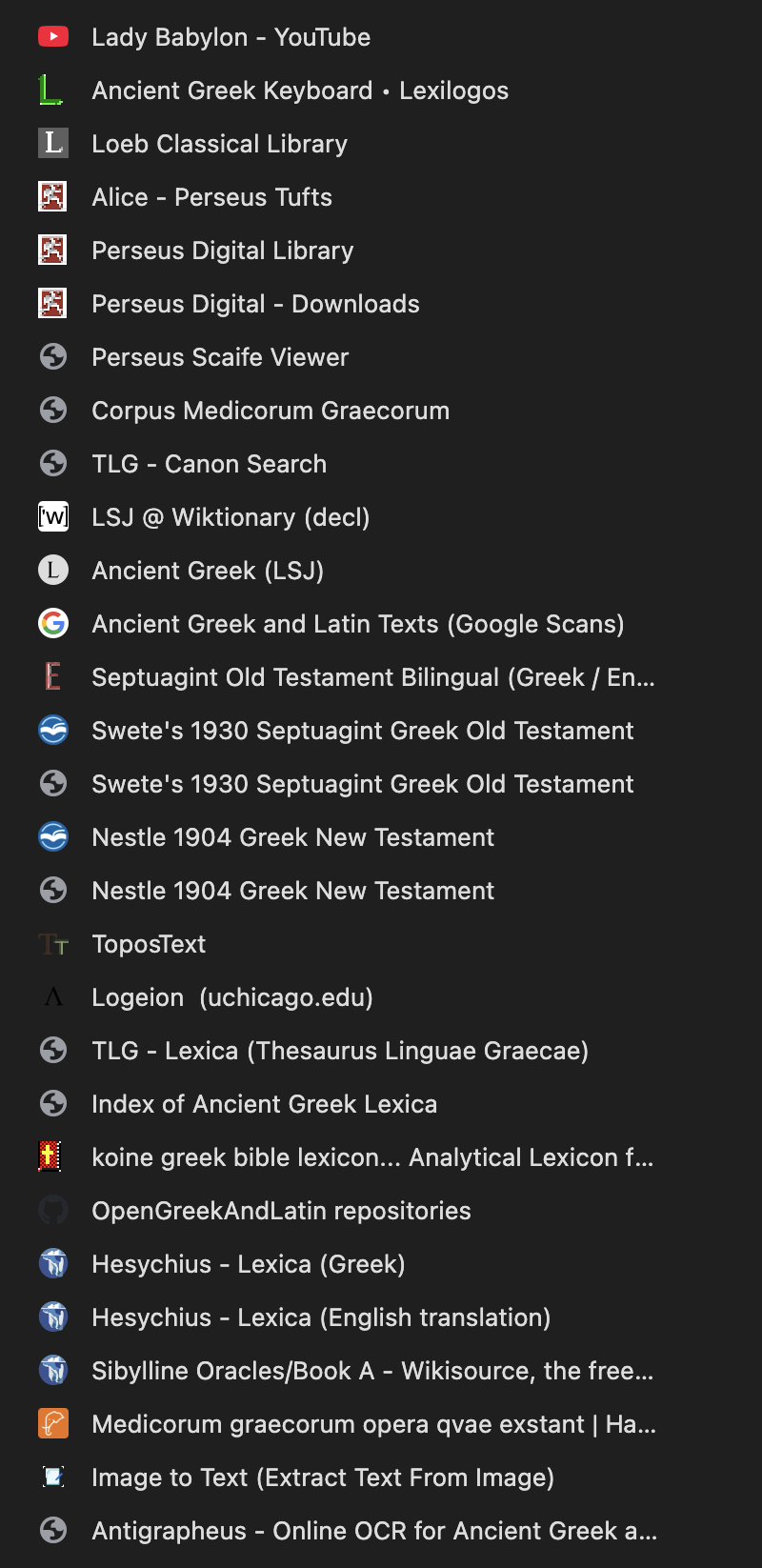The width and height of the screenshot is (762, 1568).
Task: Click the Loeb Classical Library icon
Action: (x=53, y=144)
